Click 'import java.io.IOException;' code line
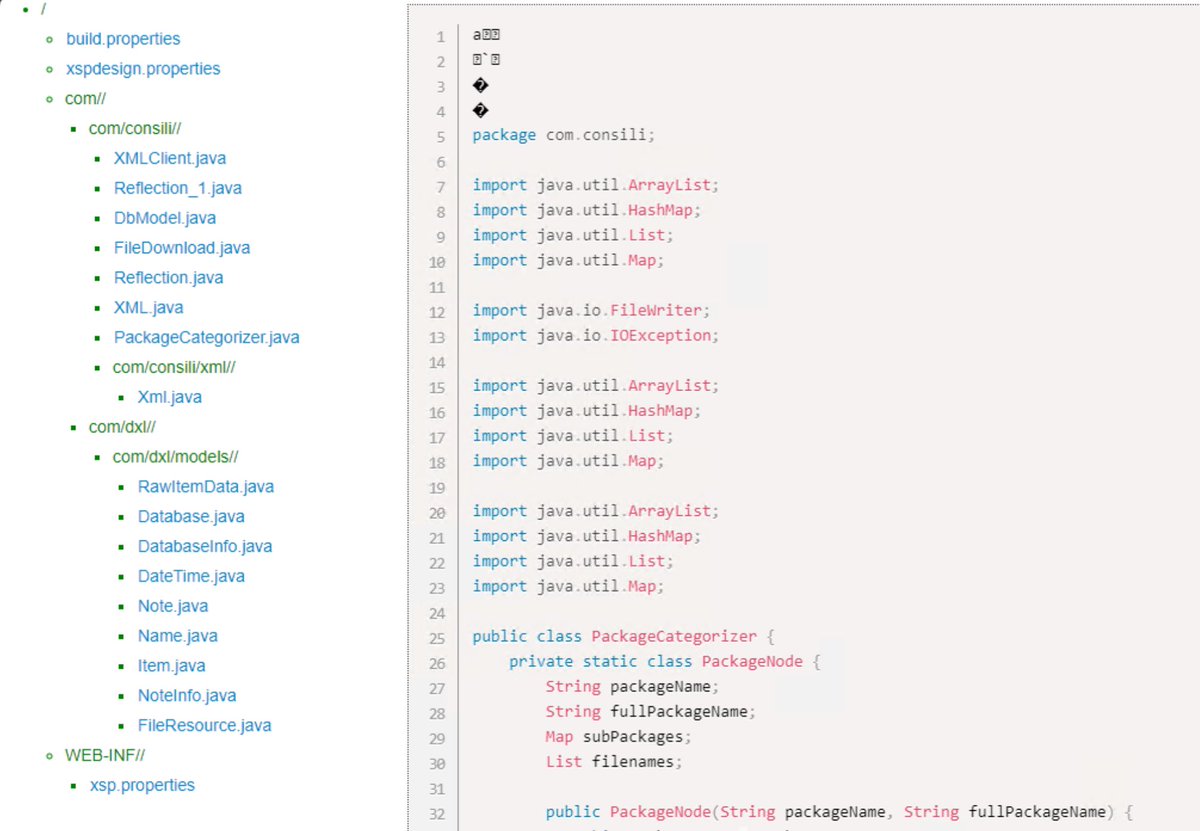This screenshot has height=831, width=1200. 595,335
